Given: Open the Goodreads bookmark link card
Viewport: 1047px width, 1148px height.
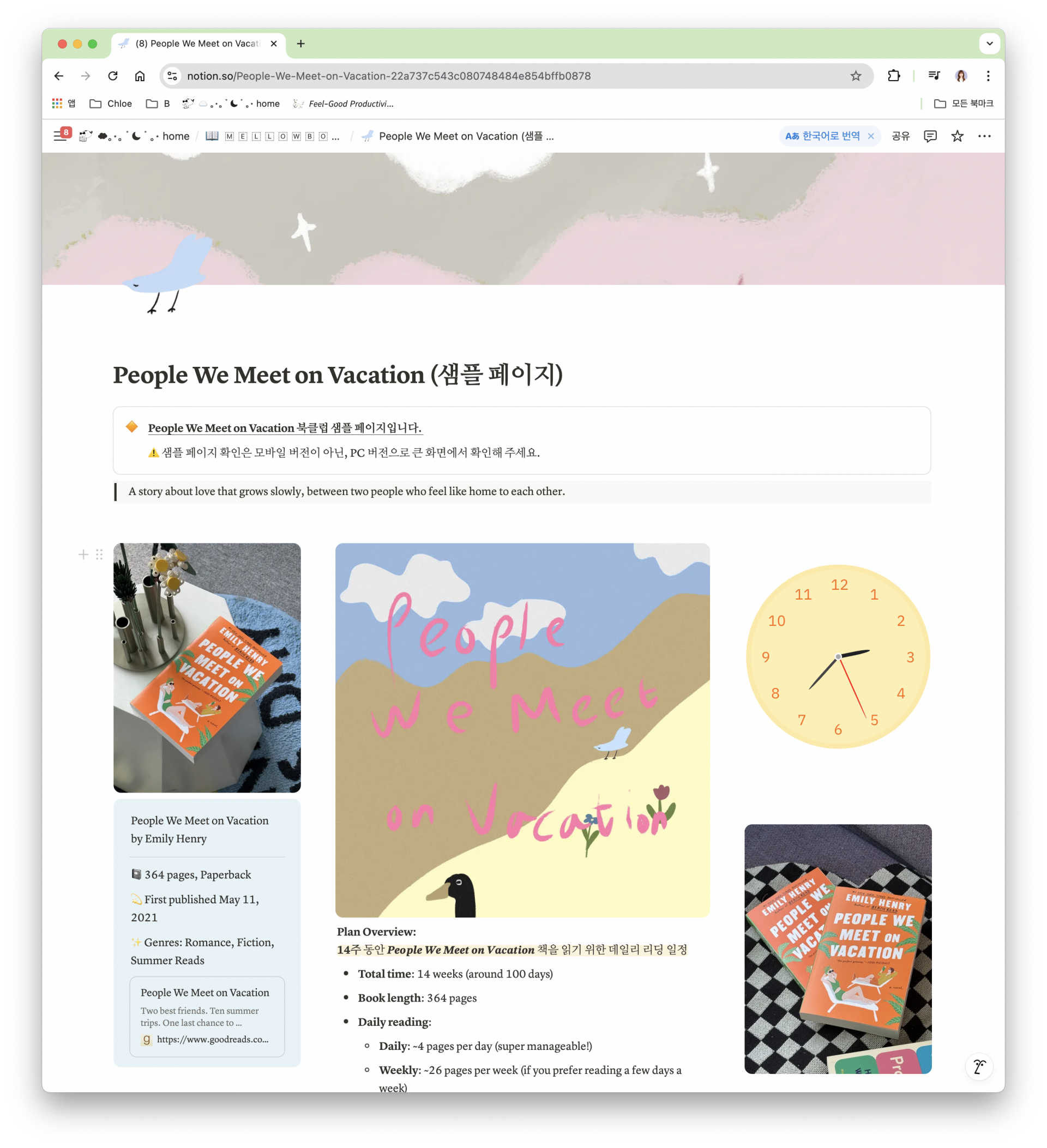Looking at the screenshot, I should point(207,1017).
